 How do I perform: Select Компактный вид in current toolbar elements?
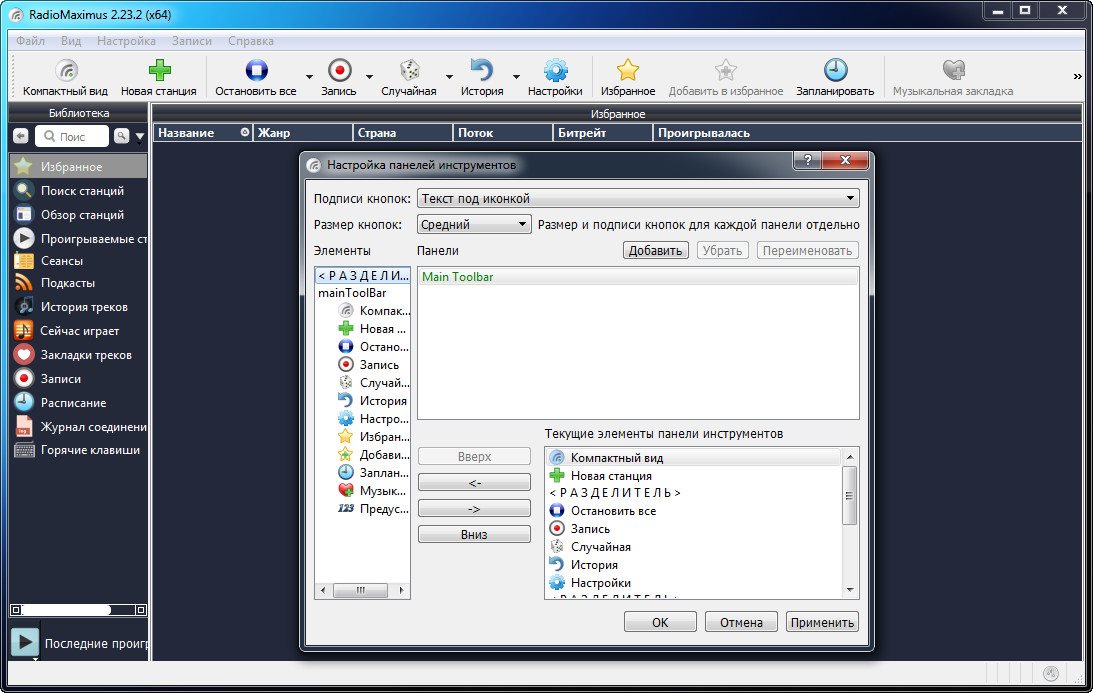click(x=694, y=457)
